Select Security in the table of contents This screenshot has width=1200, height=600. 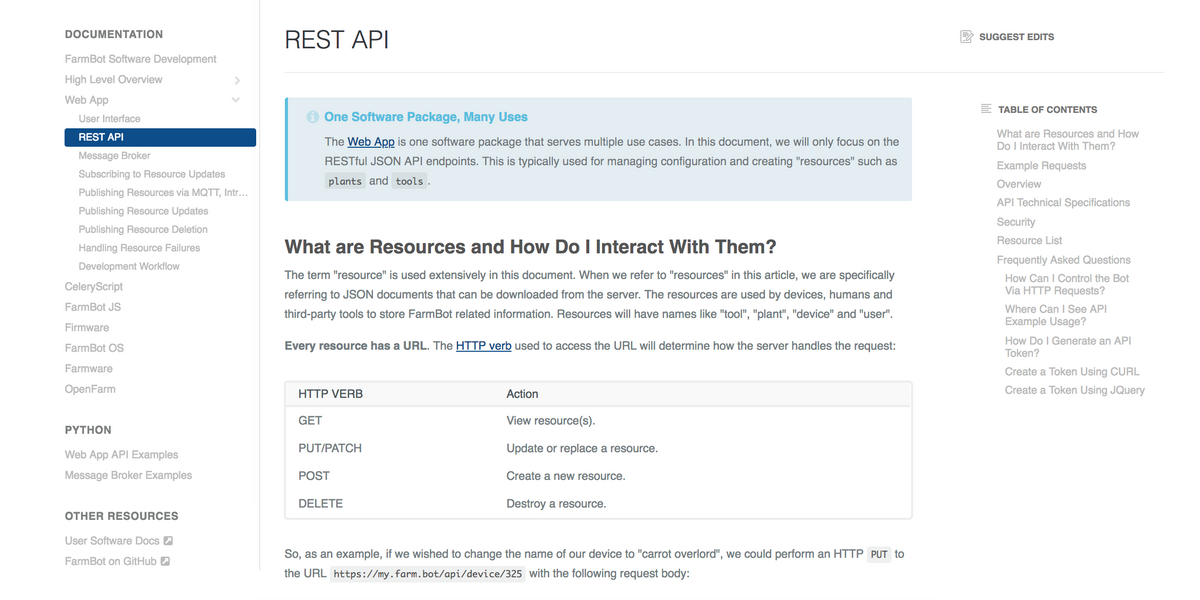click(x=1017, y=221)
